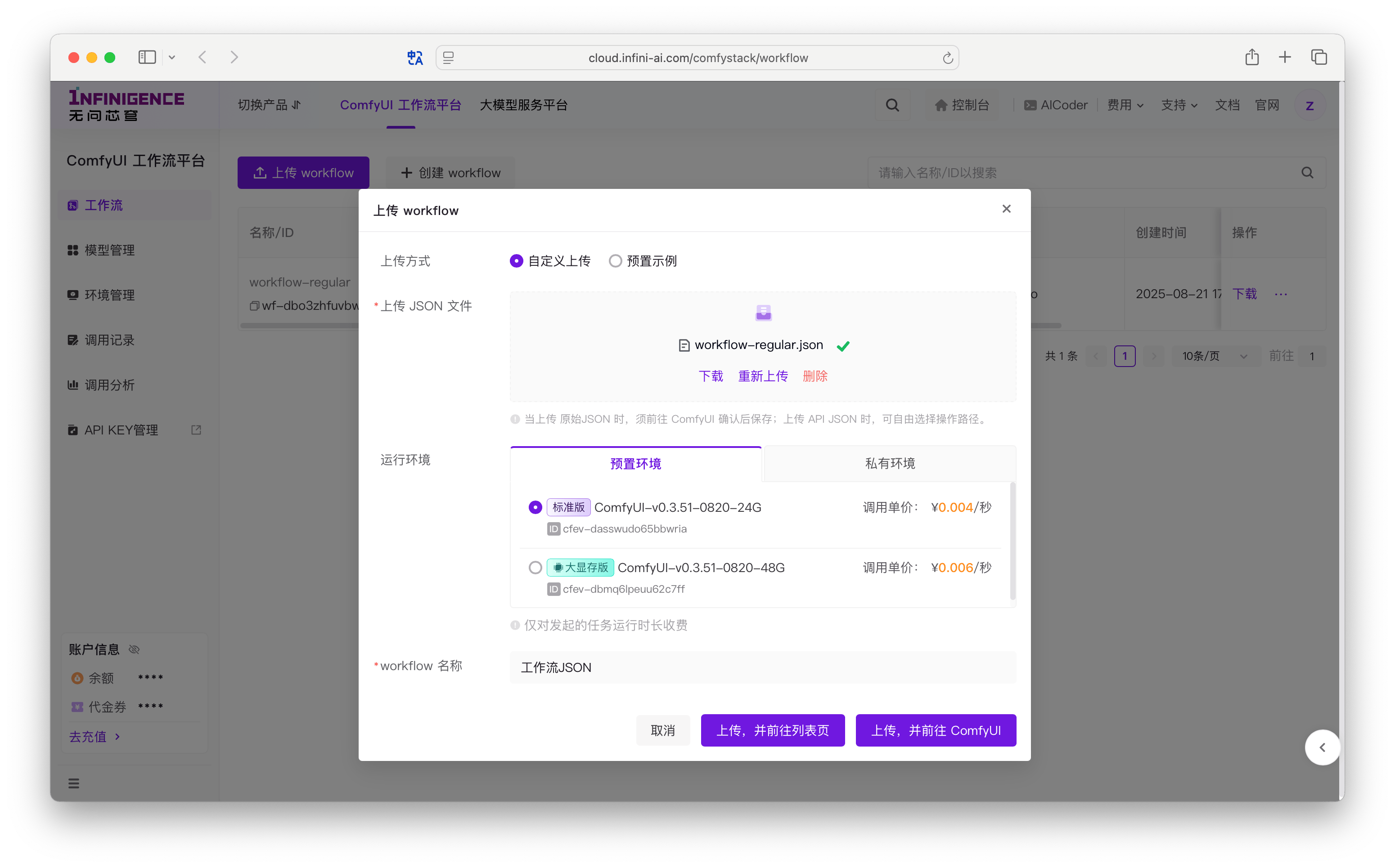Image resolution: width=1395 pixels, height=868 pixels.
Task: Open the 文档 link
Action: [x=1227, y=105]
